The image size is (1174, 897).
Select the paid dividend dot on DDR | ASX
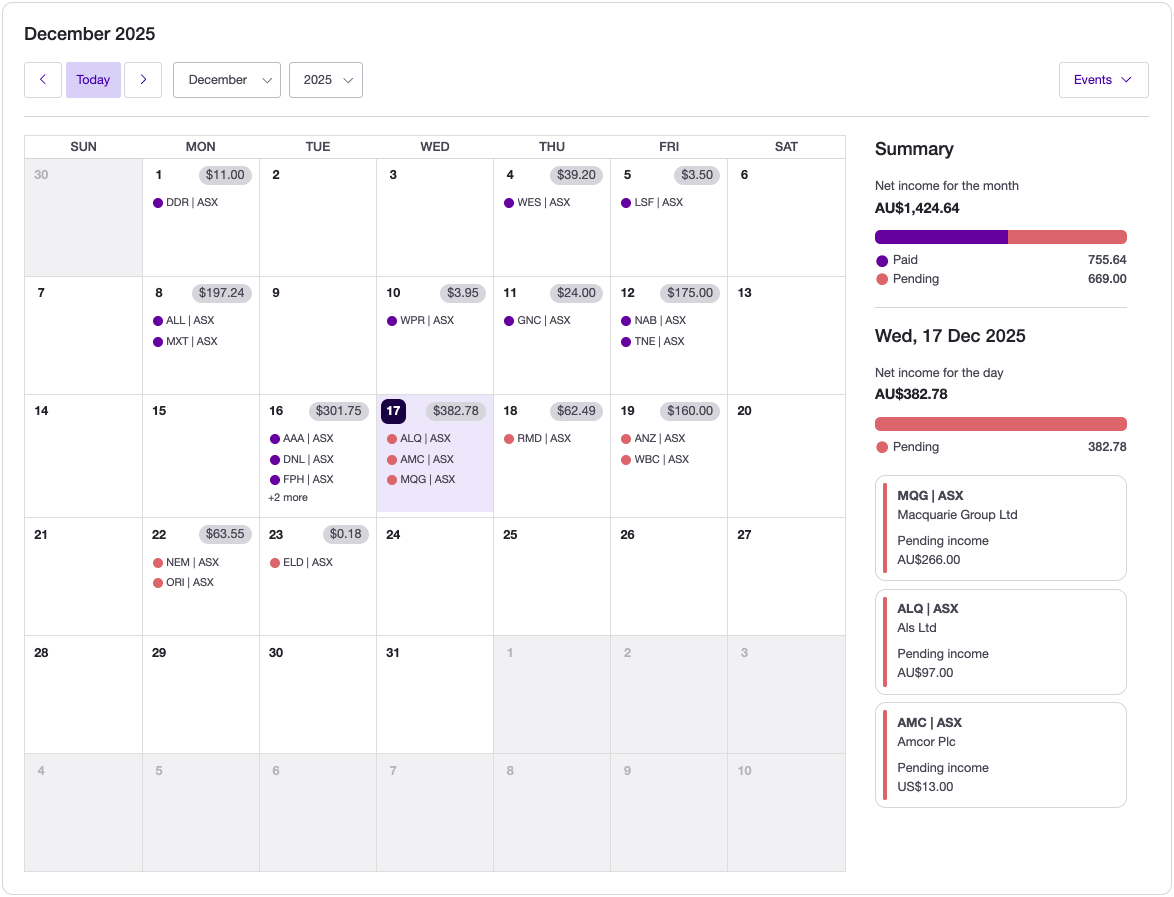(x=156, y=202)
